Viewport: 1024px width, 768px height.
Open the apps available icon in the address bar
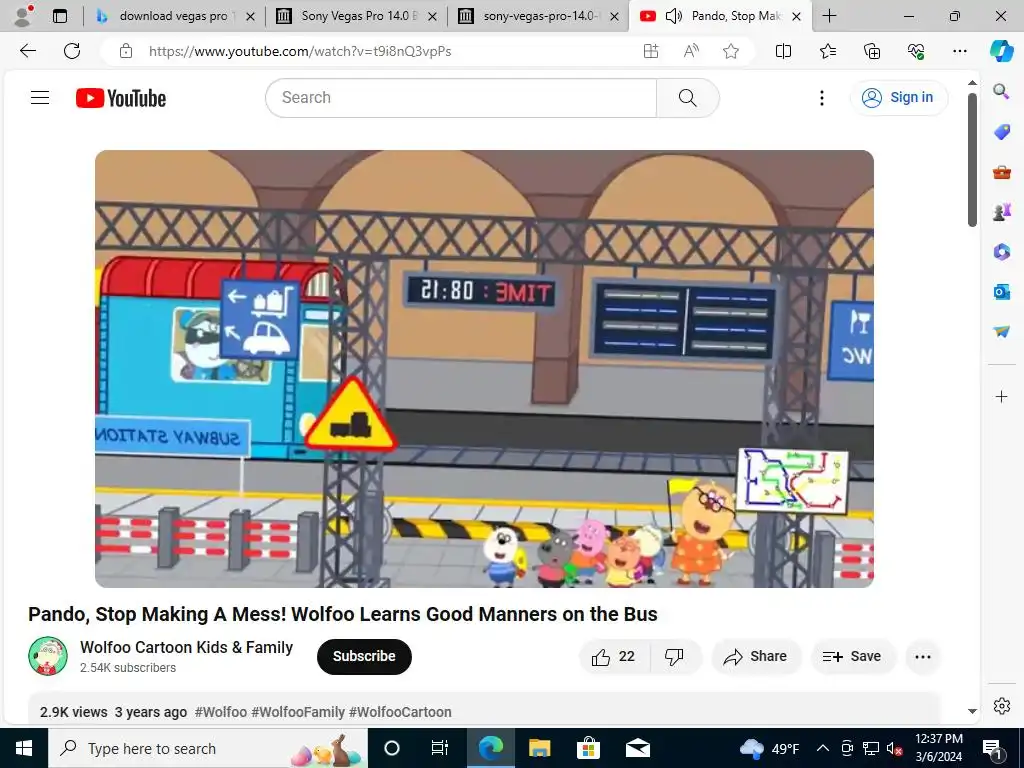[x=650, y=51]
